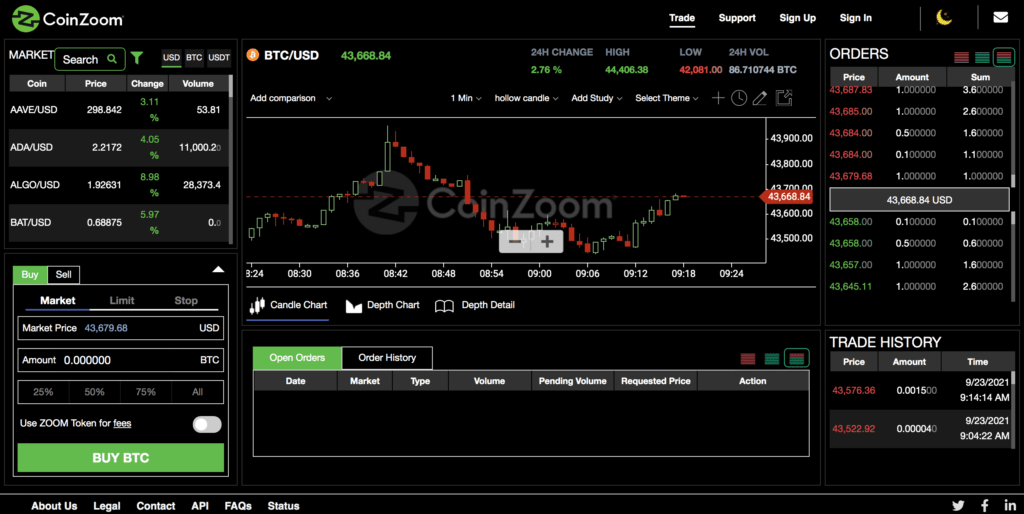Open CoinZoom LinkedIn page
Screen dimensions: 1024x514
[1010, 505]
